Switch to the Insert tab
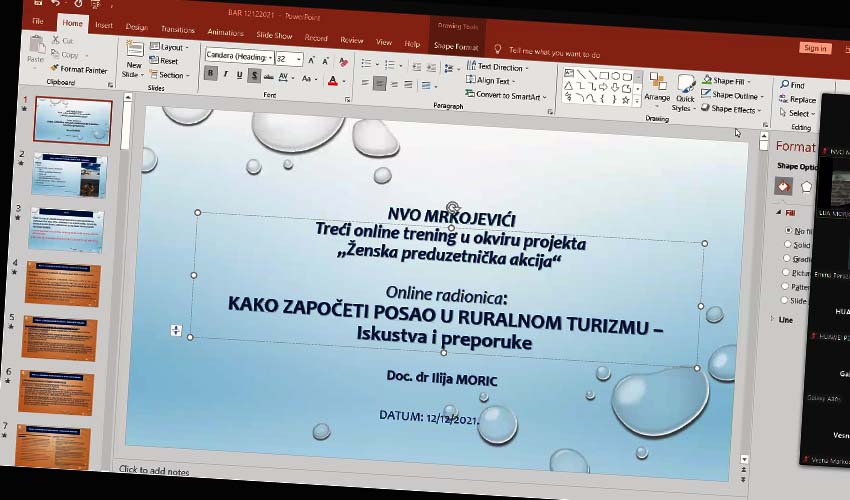The width and height of the screenshot is (850, 500). coord(104,25)
